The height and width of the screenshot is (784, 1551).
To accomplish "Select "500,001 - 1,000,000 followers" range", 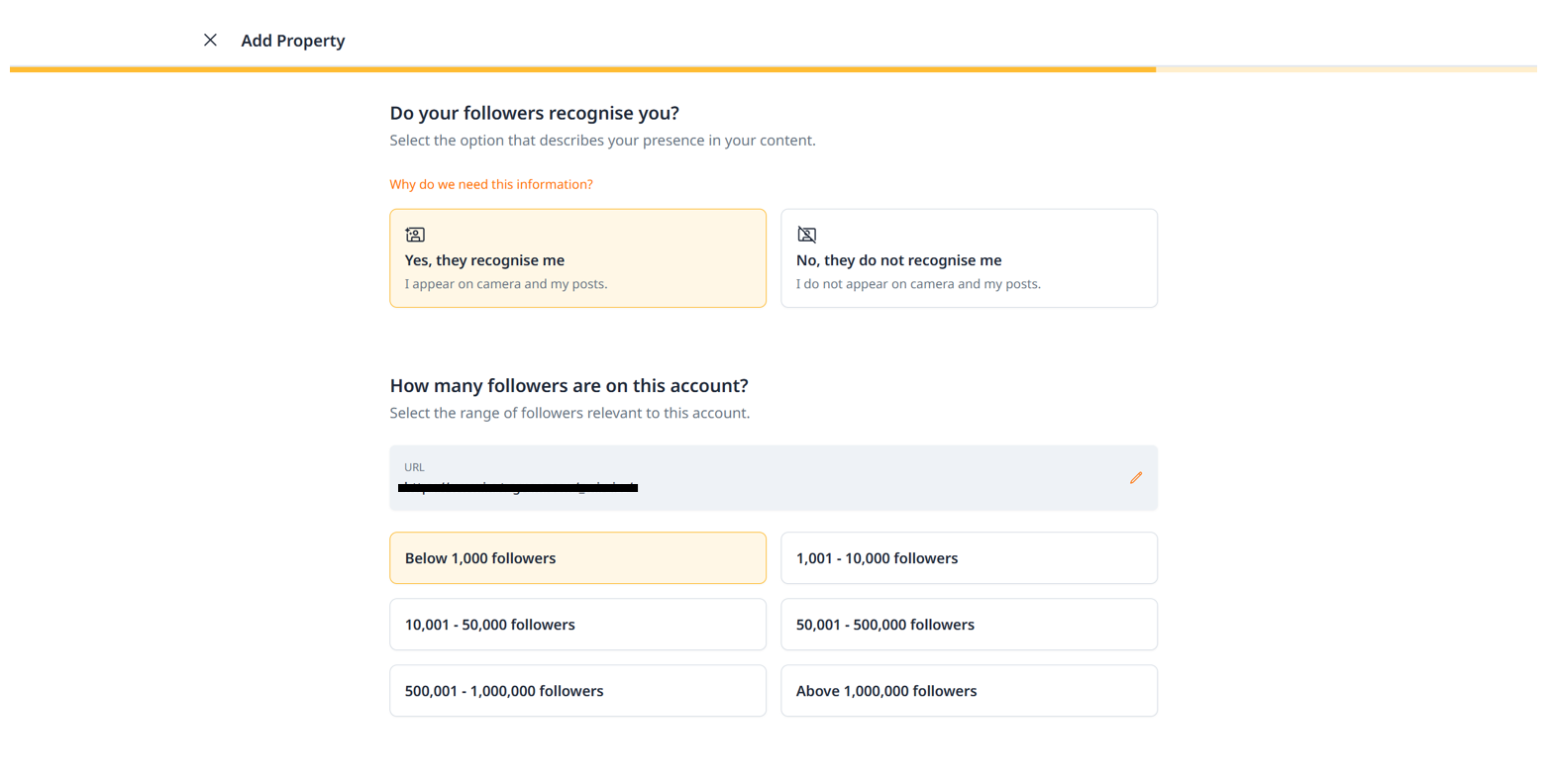I will [x=577, y=691].
